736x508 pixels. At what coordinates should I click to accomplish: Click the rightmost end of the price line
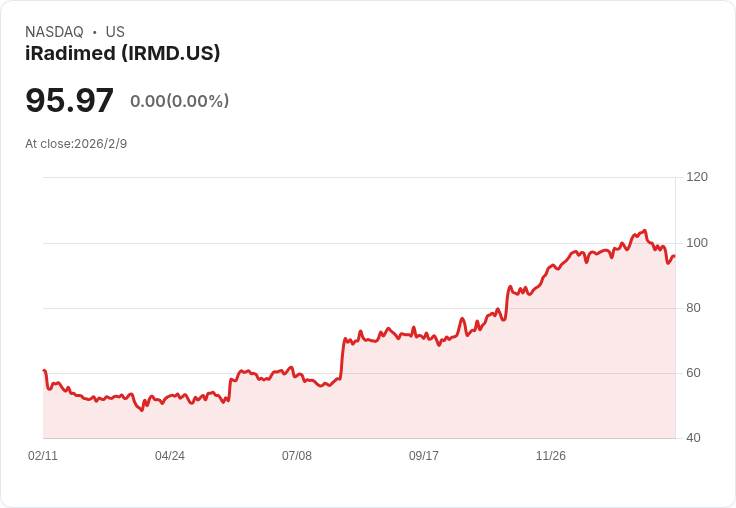(x=674, y=257)
